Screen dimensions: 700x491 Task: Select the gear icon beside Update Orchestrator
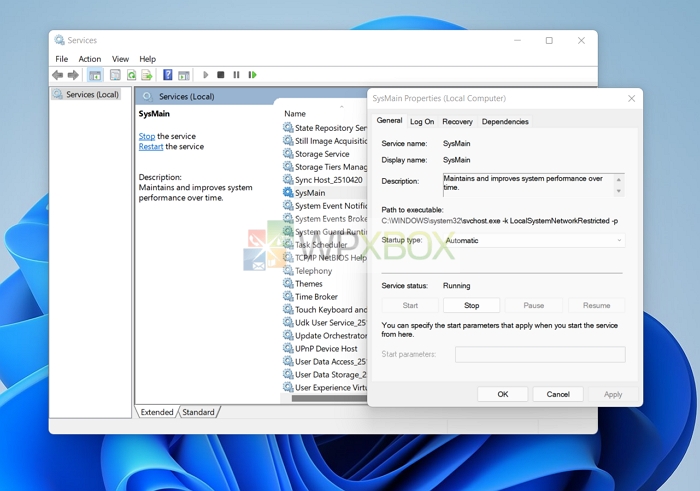tap(288, 335)
